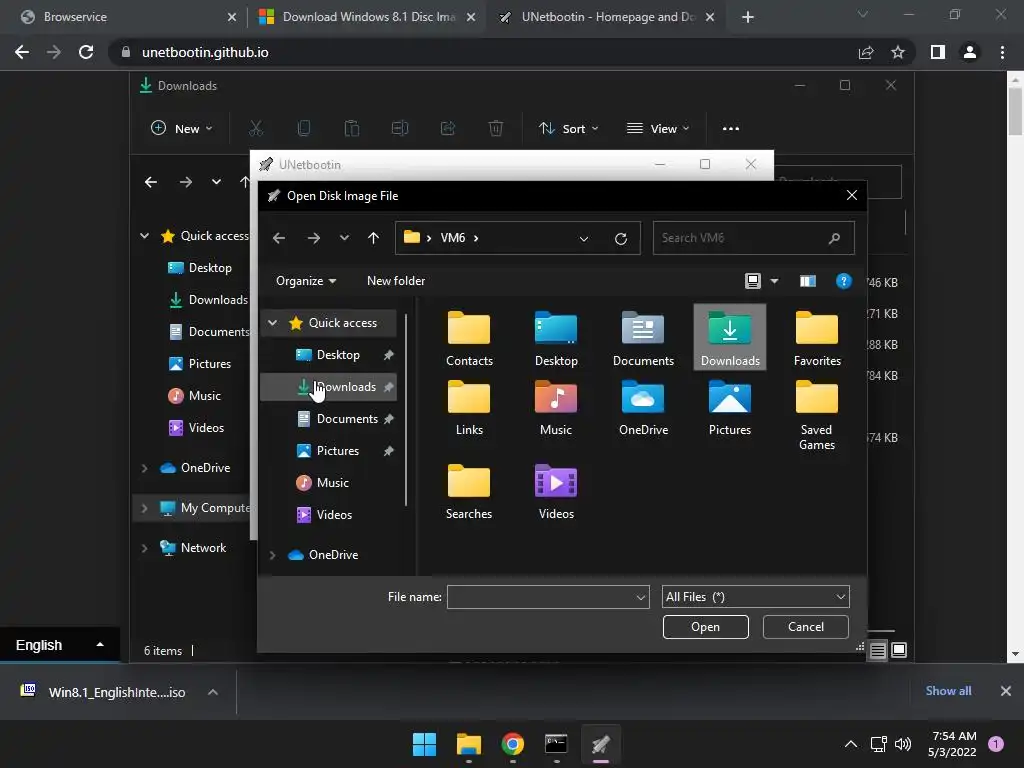Screen dimensions: 1024x768
Task: Select the Downloads folder in file list
Action: 729,338
